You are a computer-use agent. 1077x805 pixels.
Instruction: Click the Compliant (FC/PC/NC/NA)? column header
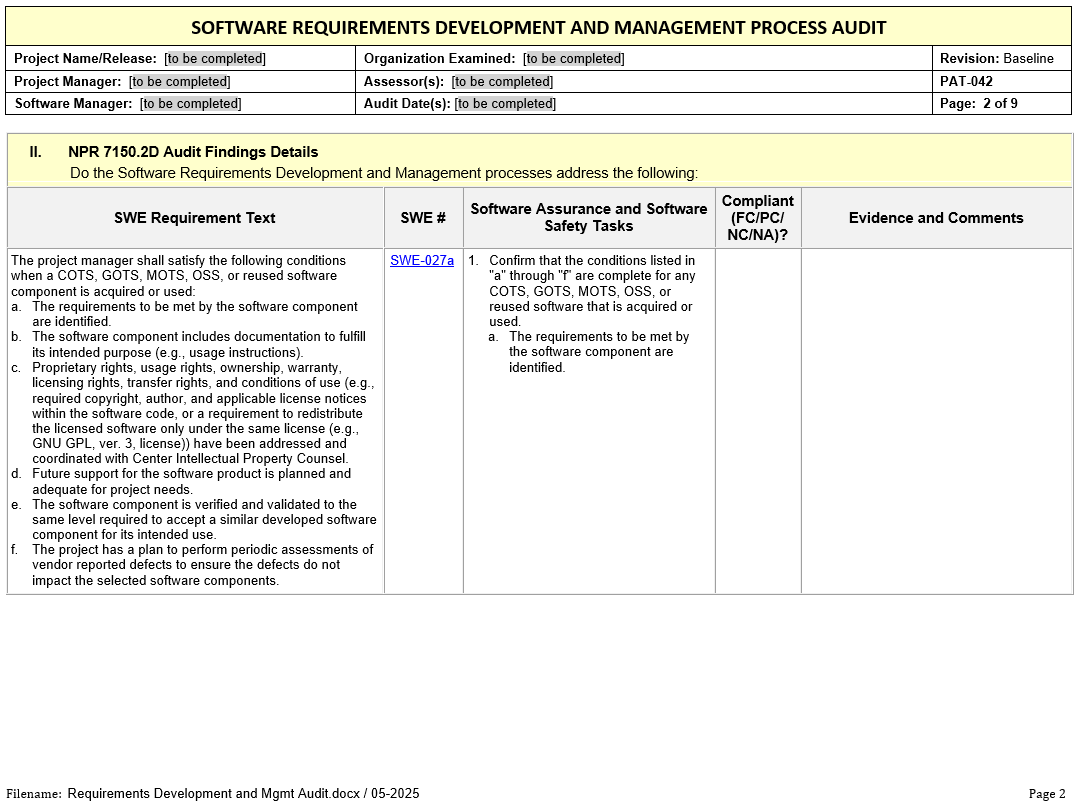point(758,218)
